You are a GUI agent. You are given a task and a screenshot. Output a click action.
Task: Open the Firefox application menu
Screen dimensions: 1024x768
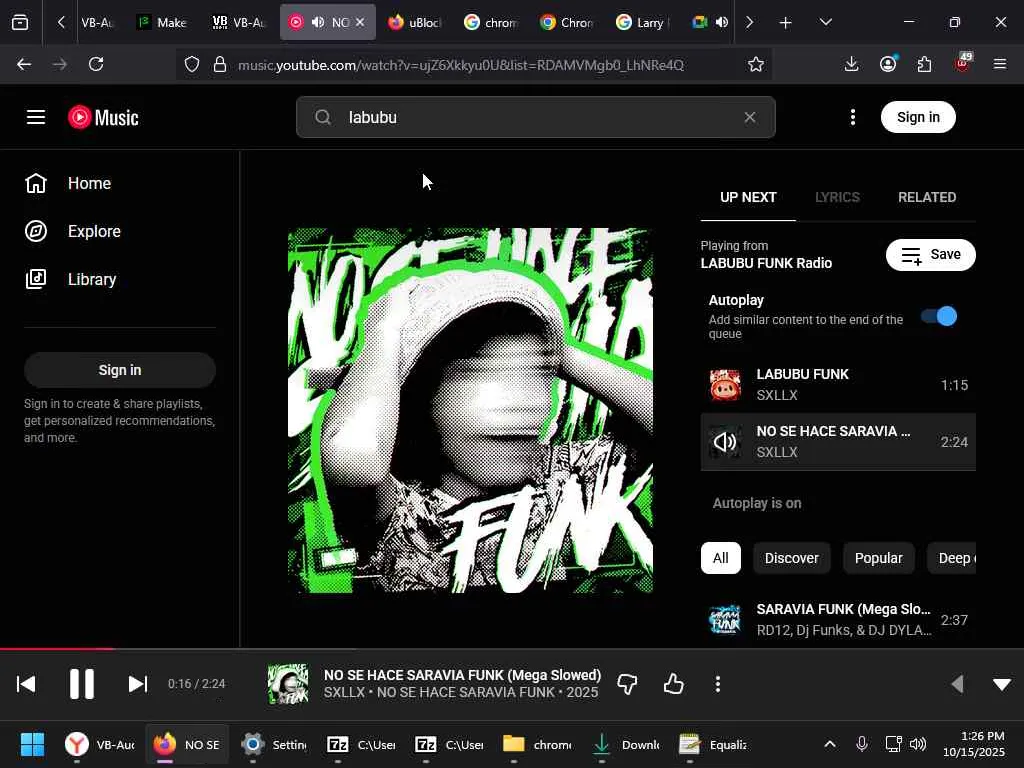[1000, 64]
